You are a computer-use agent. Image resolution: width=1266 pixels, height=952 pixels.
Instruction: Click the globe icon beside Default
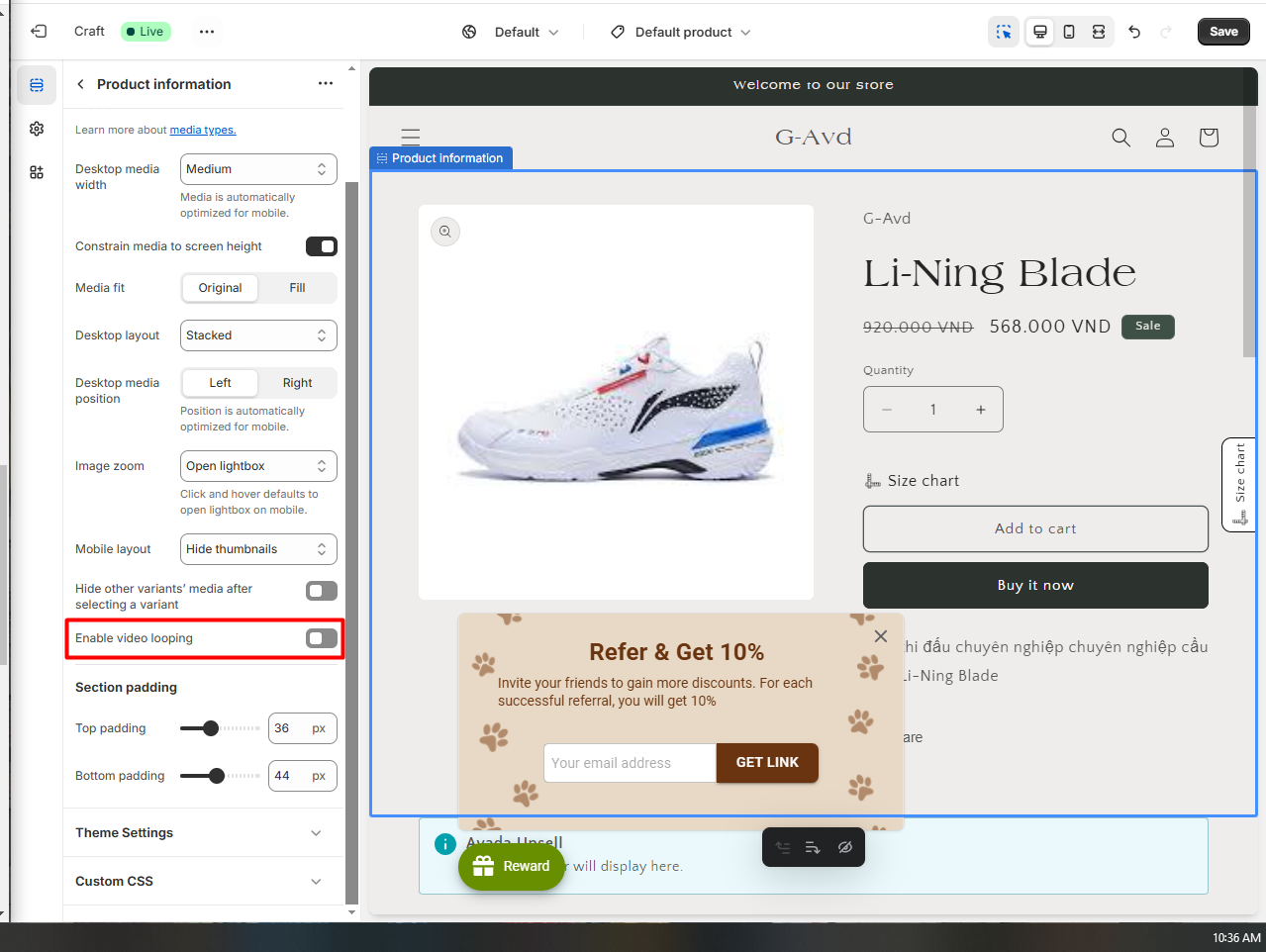469,32
